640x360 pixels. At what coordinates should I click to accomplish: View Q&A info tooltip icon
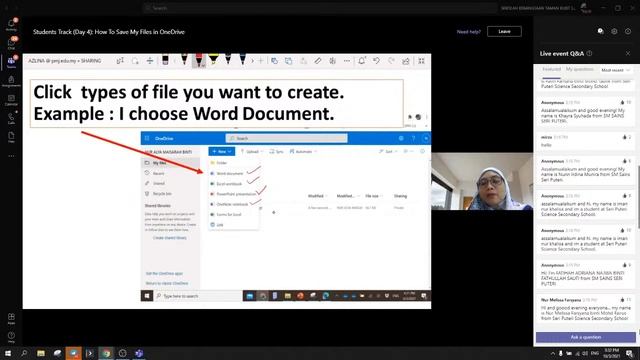[589, 53]
